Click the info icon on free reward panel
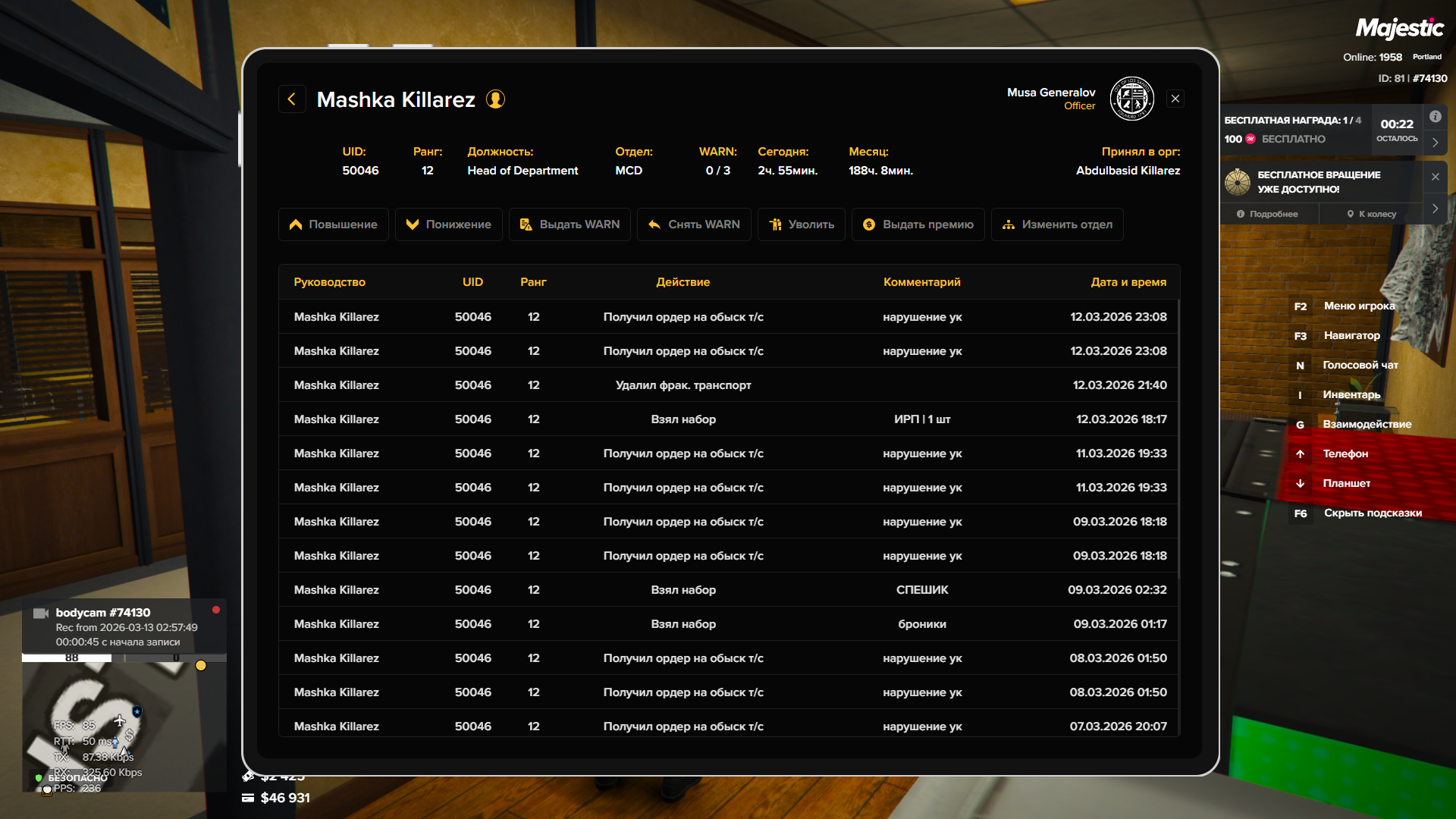This screenshot has width=1456, height=819. (x=1435, y=117)
